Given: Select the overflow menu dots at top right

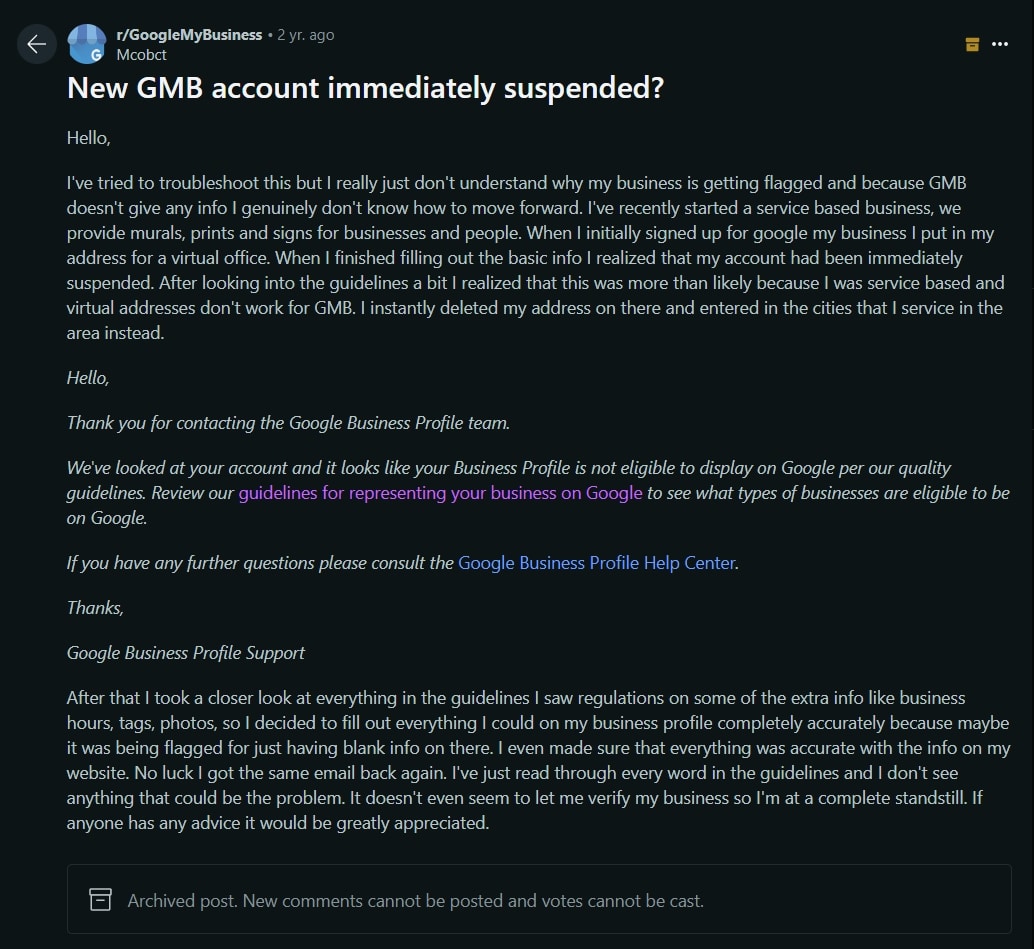Looking at the screenshot, I should [1000, 43].
